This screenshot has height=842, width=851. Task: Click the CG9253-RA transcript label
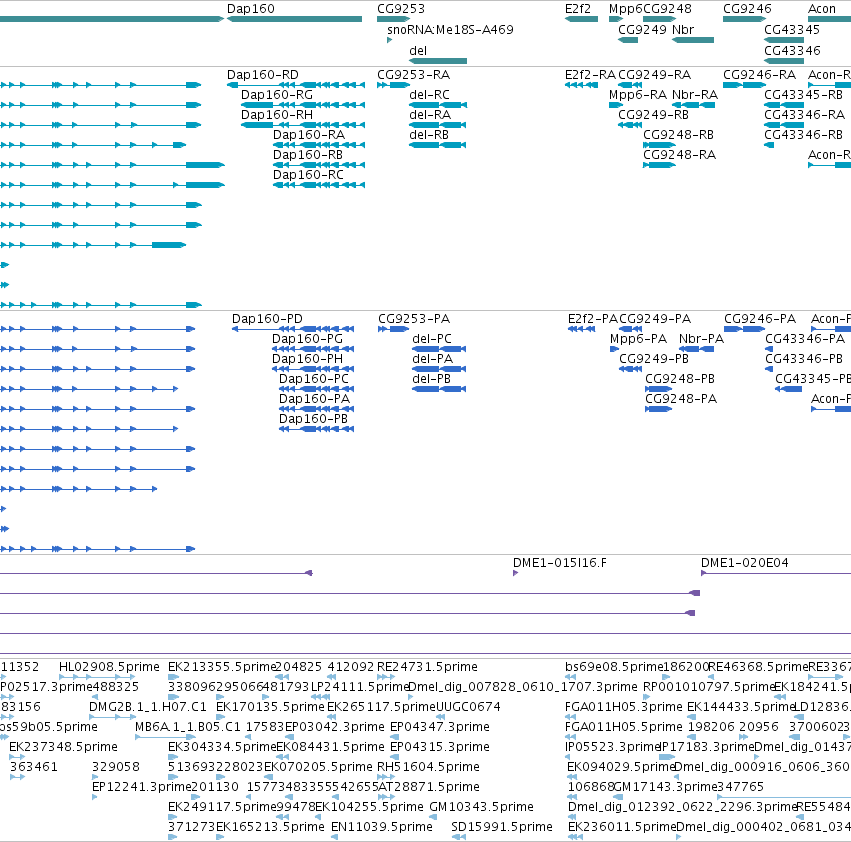tap(414, 74)
